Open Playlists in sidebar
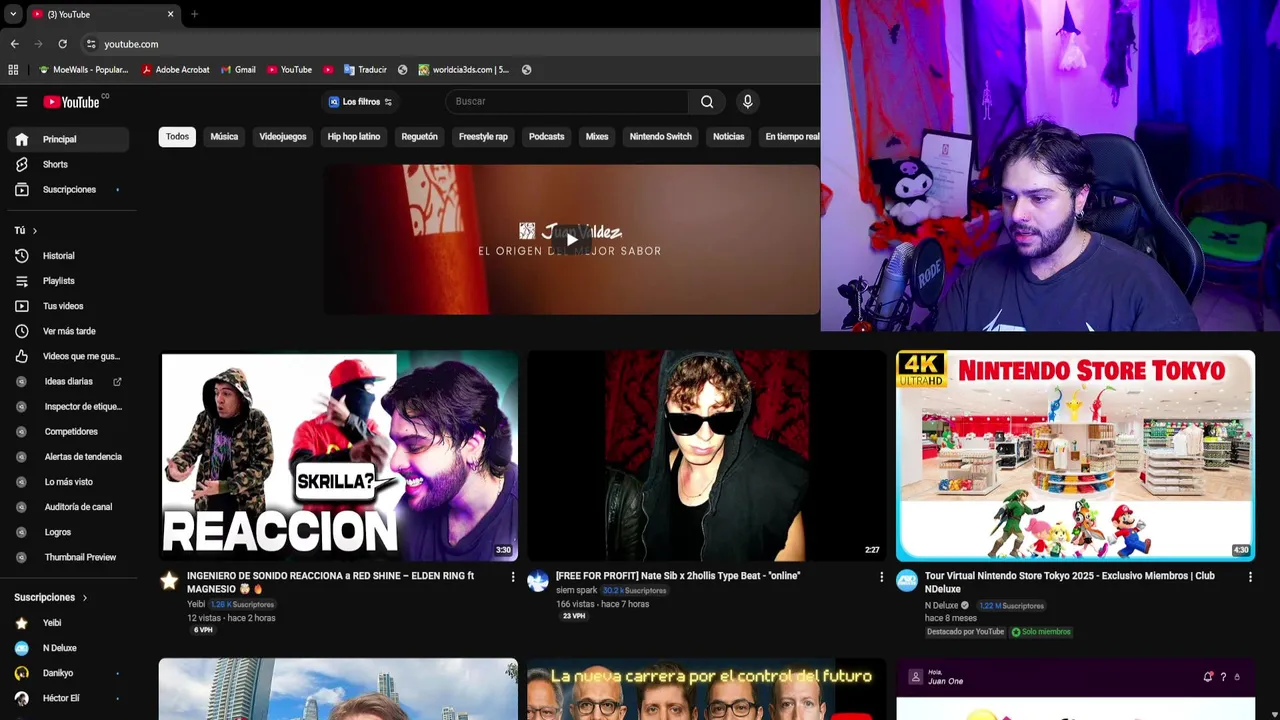Image resolution: width=1280 pixels, height=720 pixels. click(x=68, y=281)
